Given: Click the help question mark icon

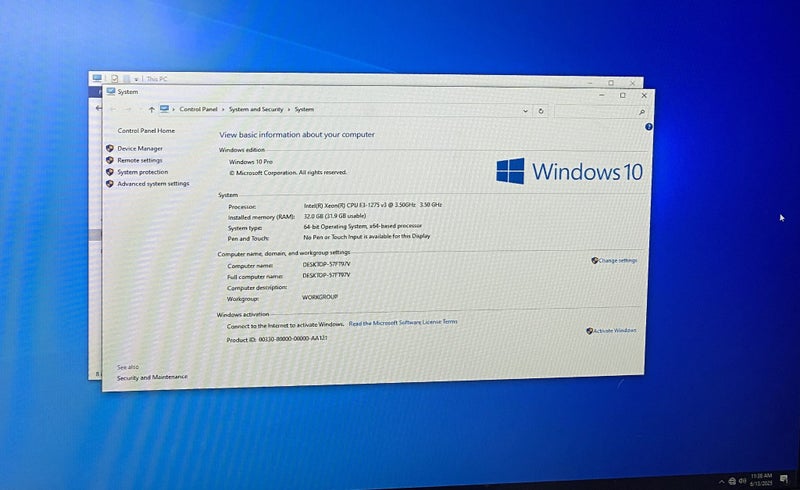Looking at the screenshot, I should (648, 127).
